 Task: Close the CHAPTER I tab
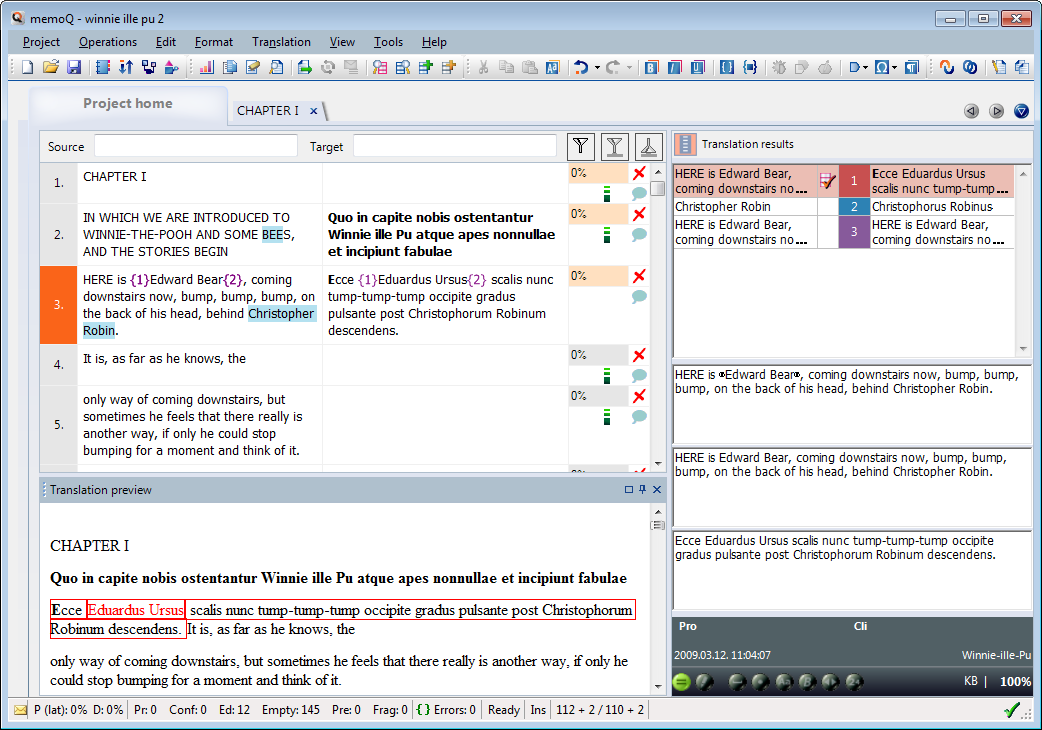(314, 111)
